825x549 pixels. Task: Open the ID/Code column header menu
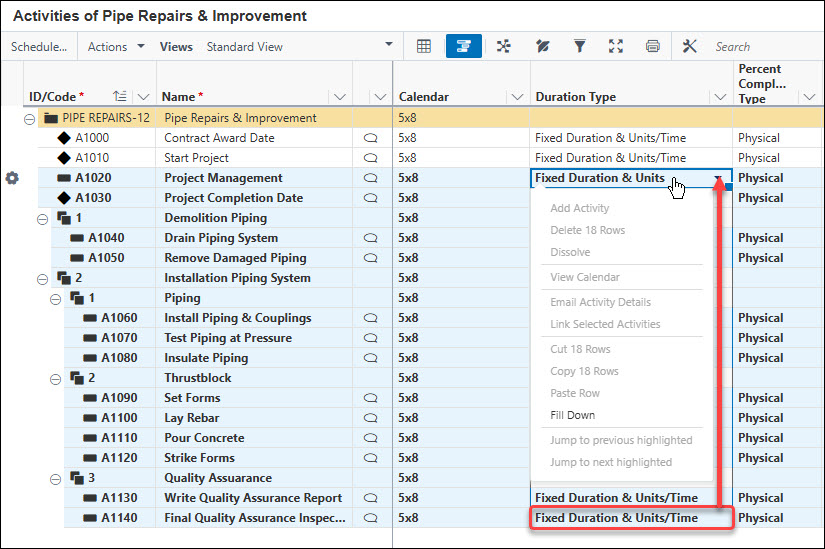pyautogui.click(x=143, y=97)
